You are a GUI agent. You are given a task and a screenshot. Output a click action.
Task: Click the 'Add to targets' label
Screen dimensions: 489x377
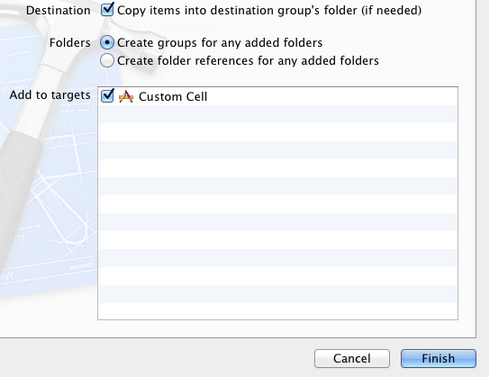50,95
